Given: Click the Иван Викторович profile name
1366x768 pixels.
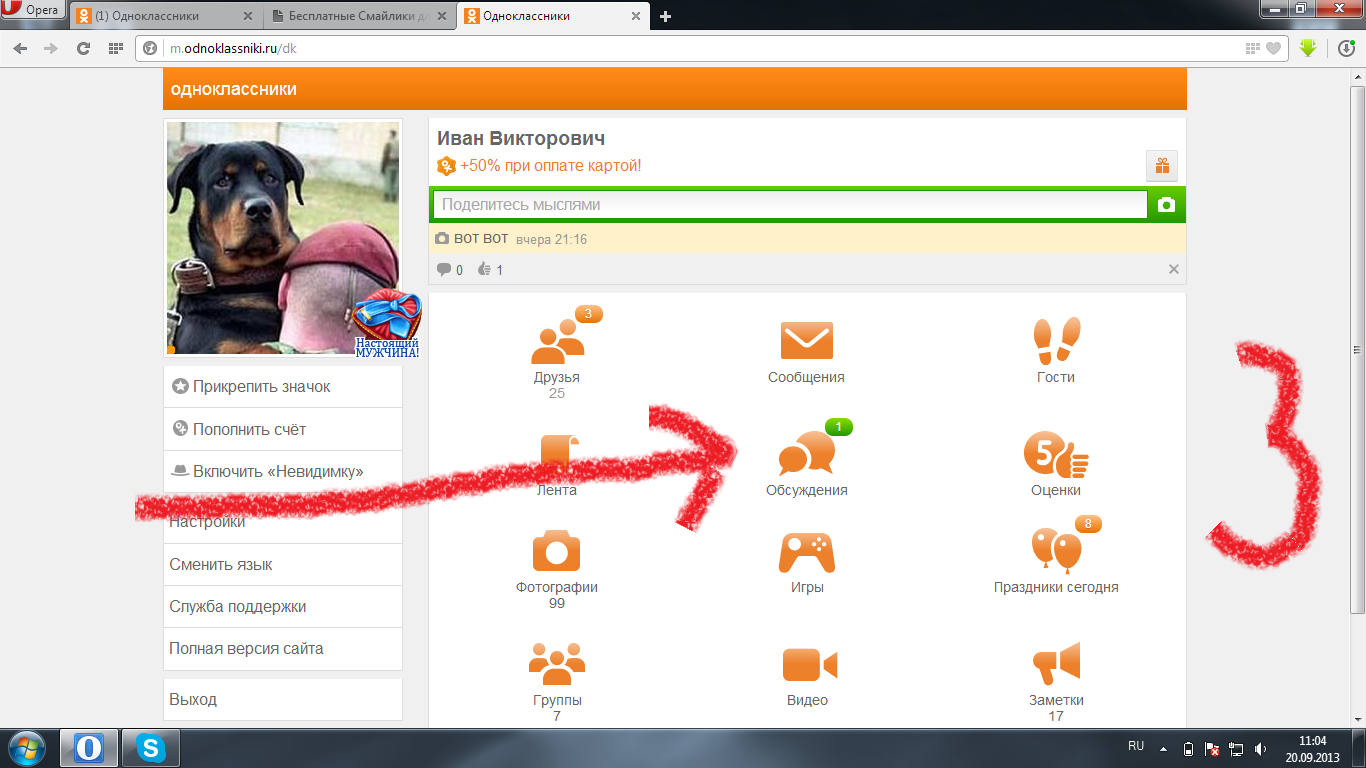Looking at the screenshot, I should click(521, 139).
